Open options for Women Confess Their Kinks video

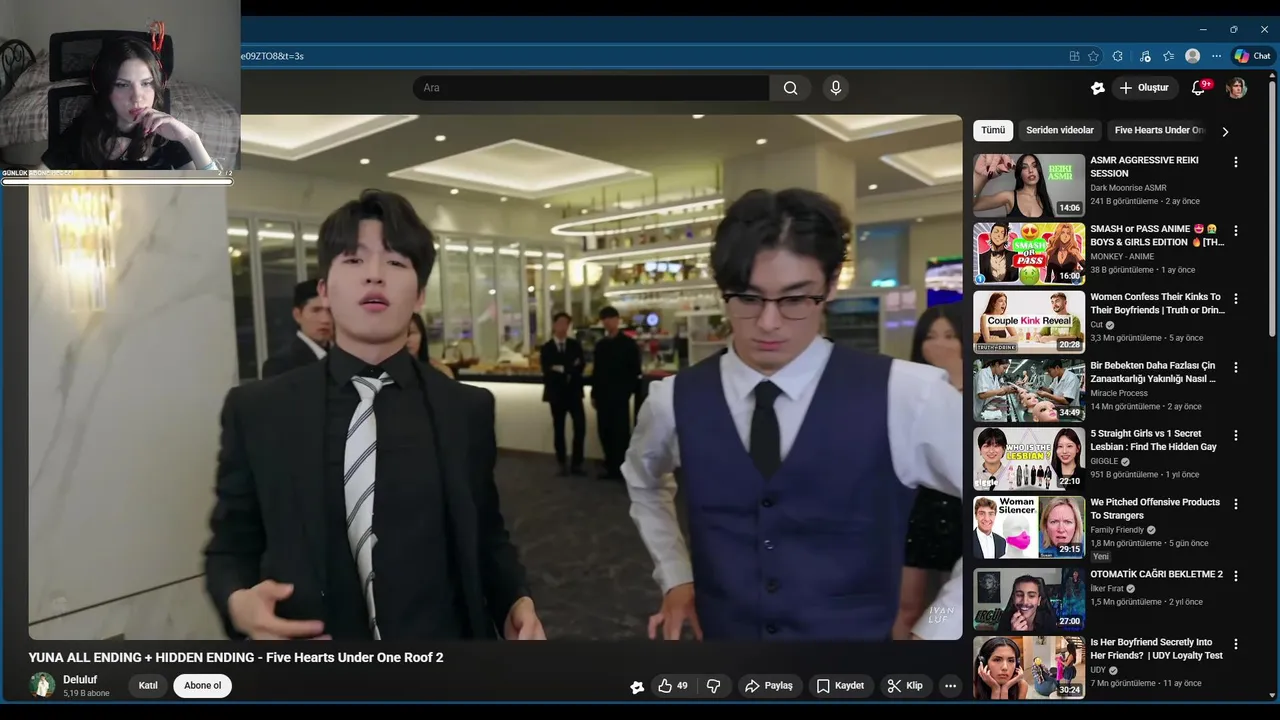point(1236,299)
